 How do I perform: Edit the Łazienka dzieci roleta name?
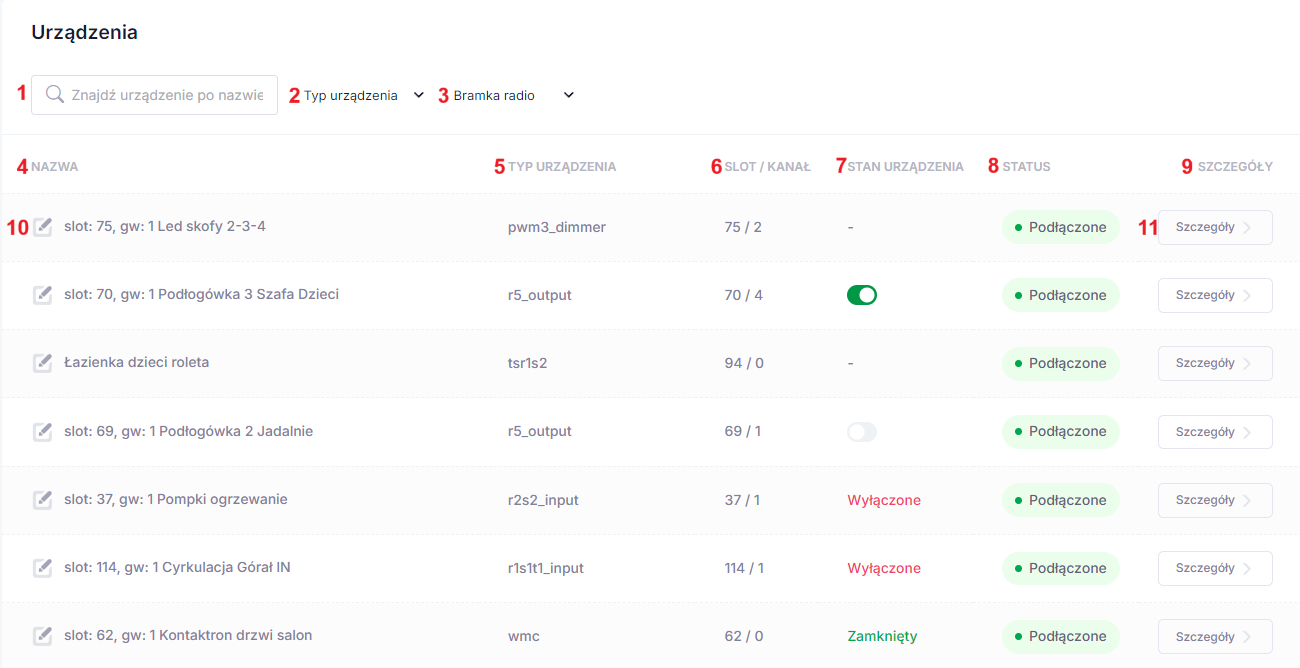[42, 363]
